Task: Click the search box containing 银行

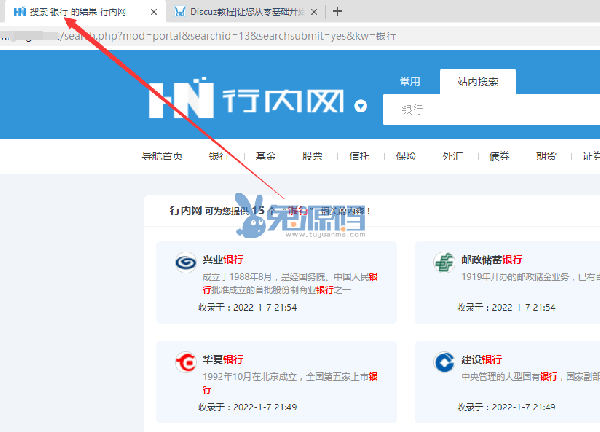Action: coord(491,109)
